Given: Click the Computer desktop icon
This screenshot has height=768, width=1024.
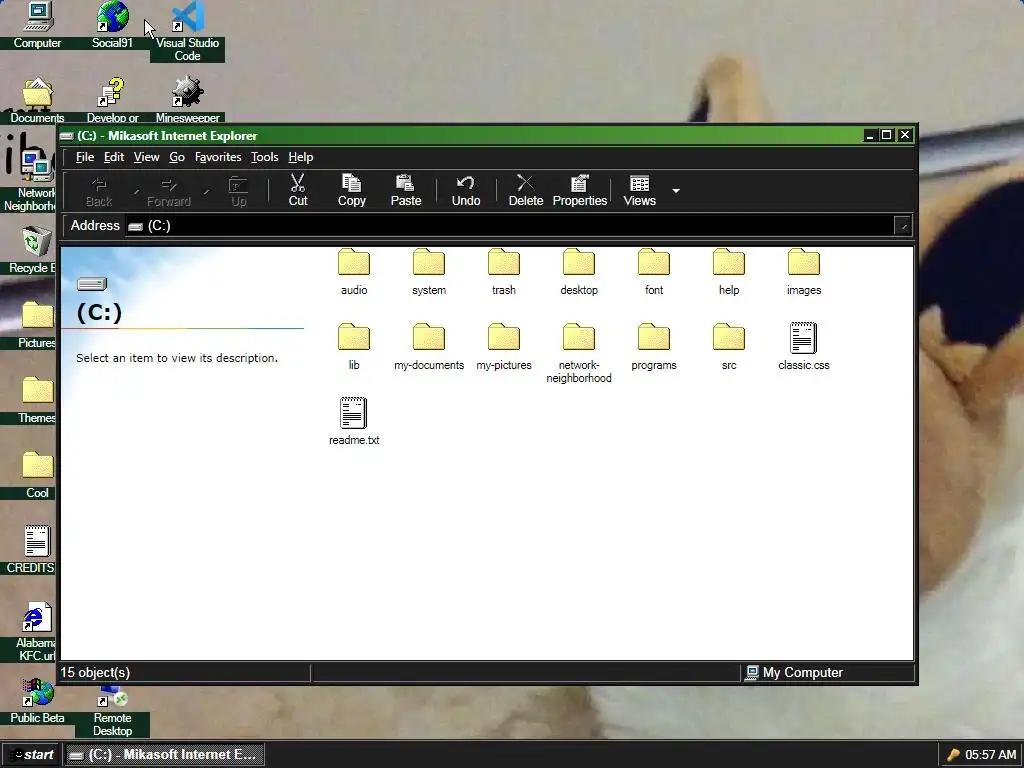Looking at the screenshot, I should (37, 26).
